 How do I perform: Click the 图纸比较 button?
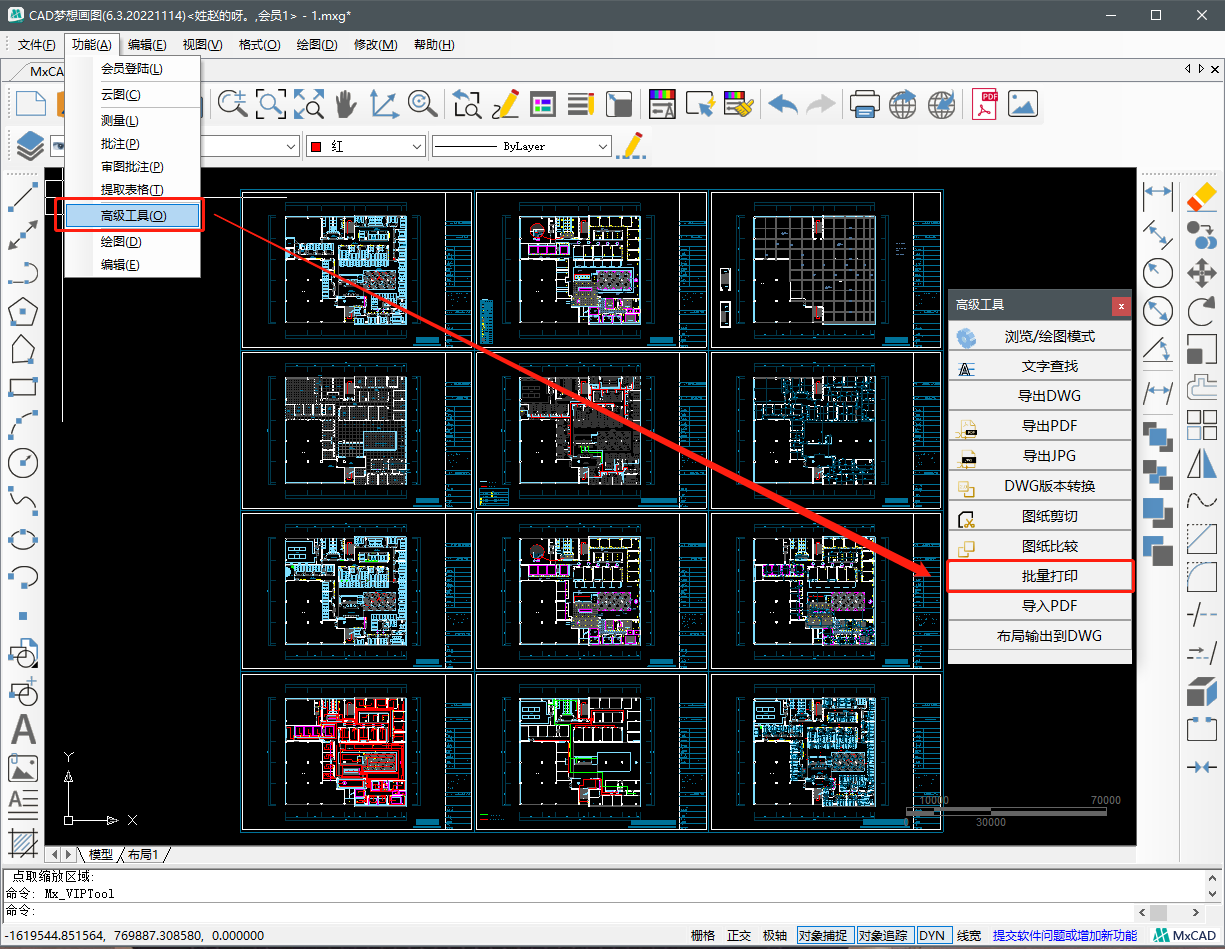tap(1040, 546)
